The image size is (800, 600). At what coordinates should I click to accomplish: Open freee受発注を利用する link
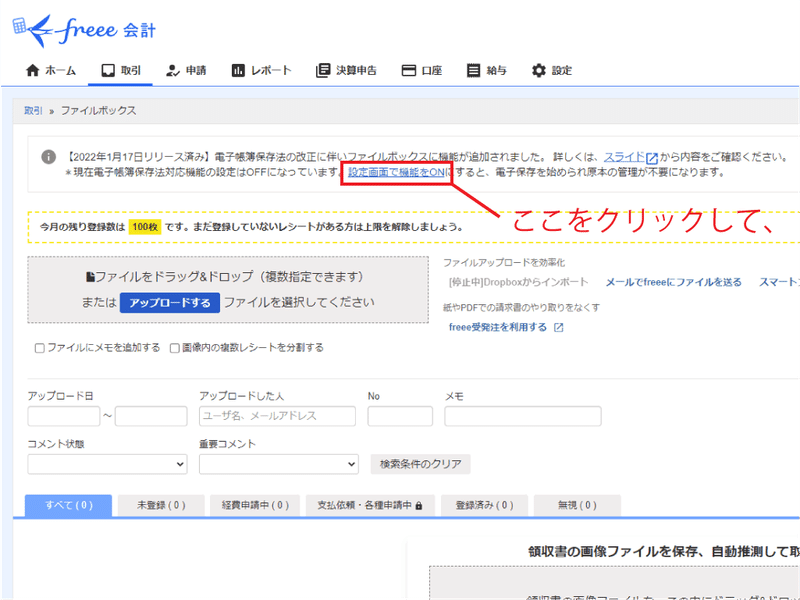pyautogui.click(x=498, y=328)
